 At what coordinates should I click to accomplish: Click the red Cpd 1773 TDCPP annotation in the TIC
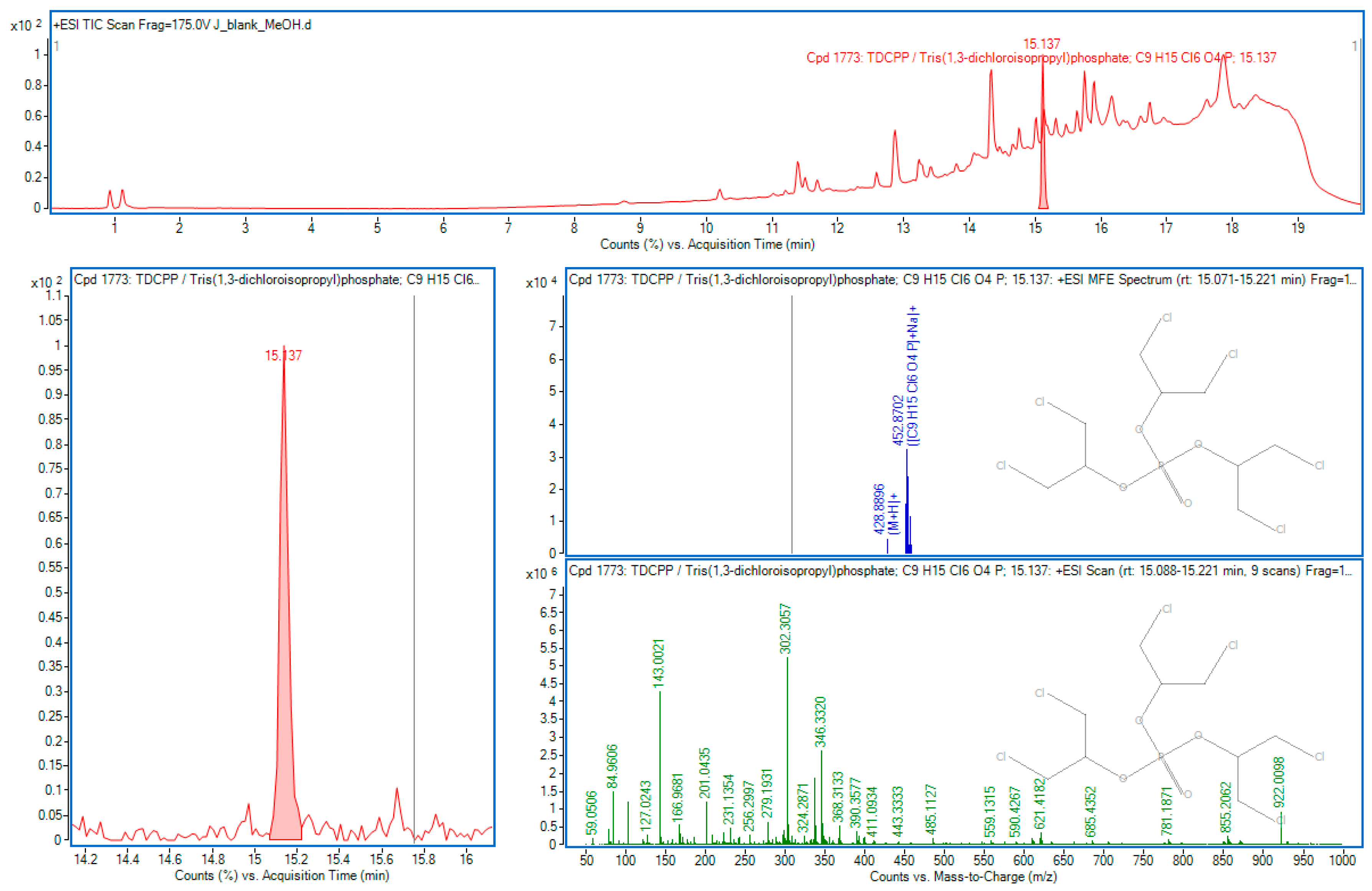click(x=1041, y=58)
